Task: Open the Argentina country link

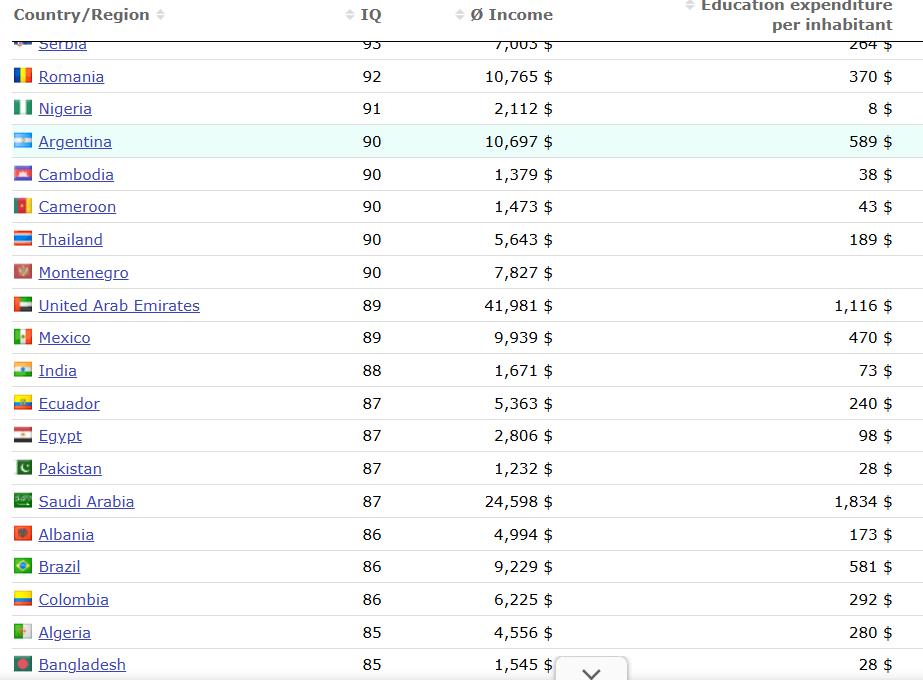Action: click(75, 142)
